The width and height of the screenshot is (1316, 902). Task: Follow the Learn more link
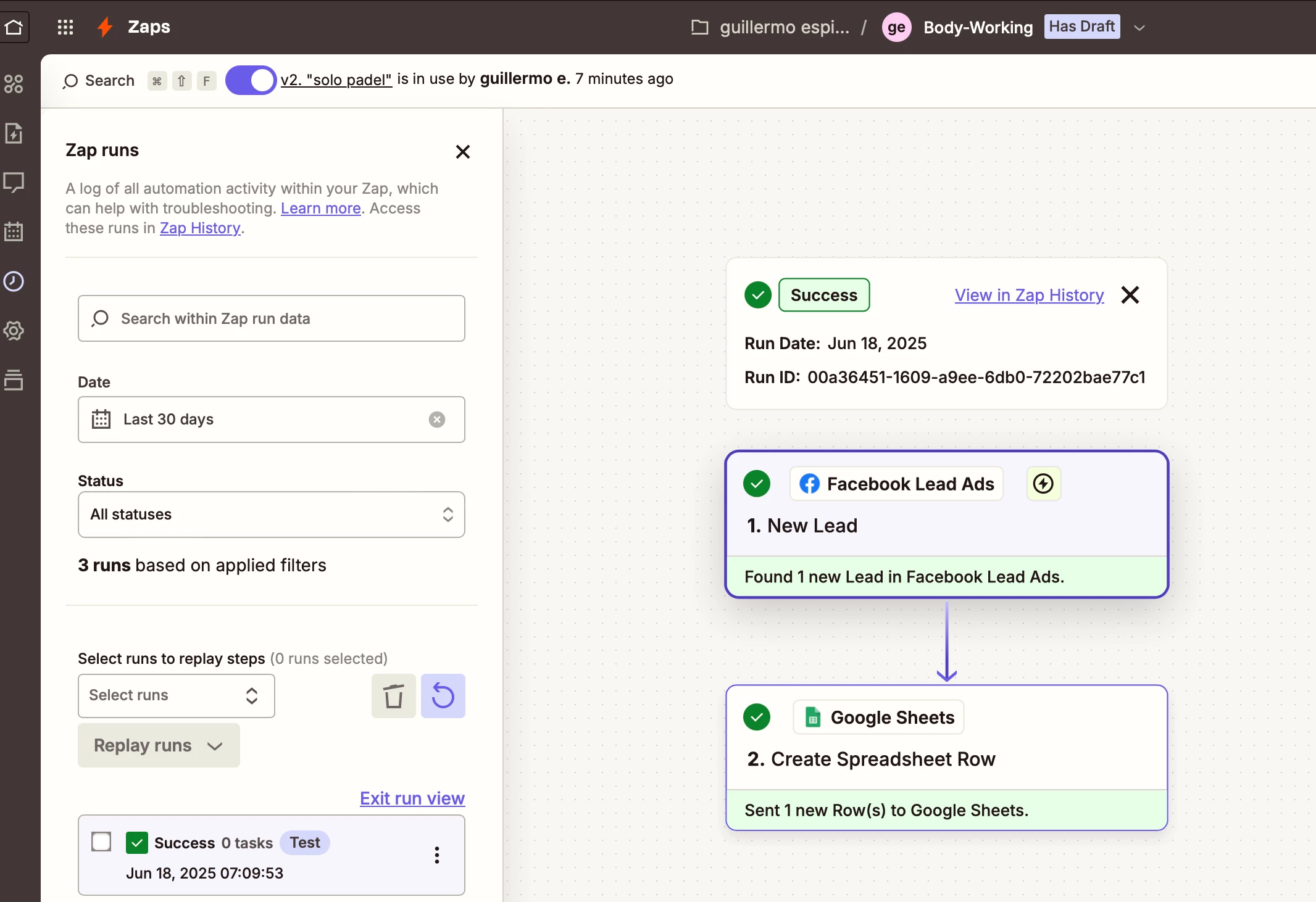click(x=321, y=209)
